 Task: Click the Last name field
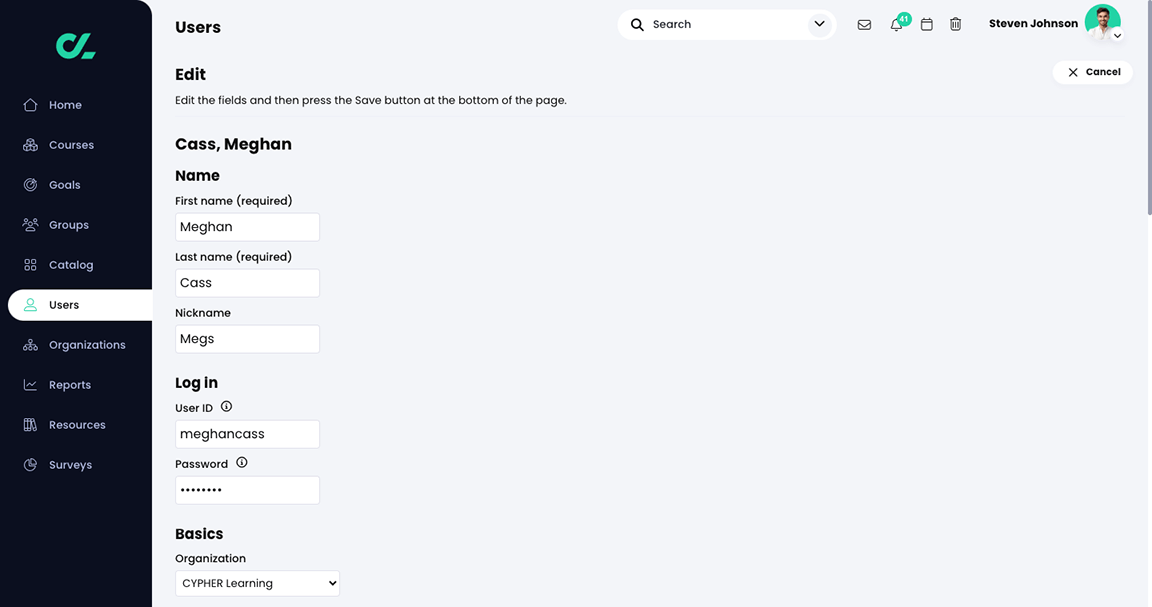(248, 283)
